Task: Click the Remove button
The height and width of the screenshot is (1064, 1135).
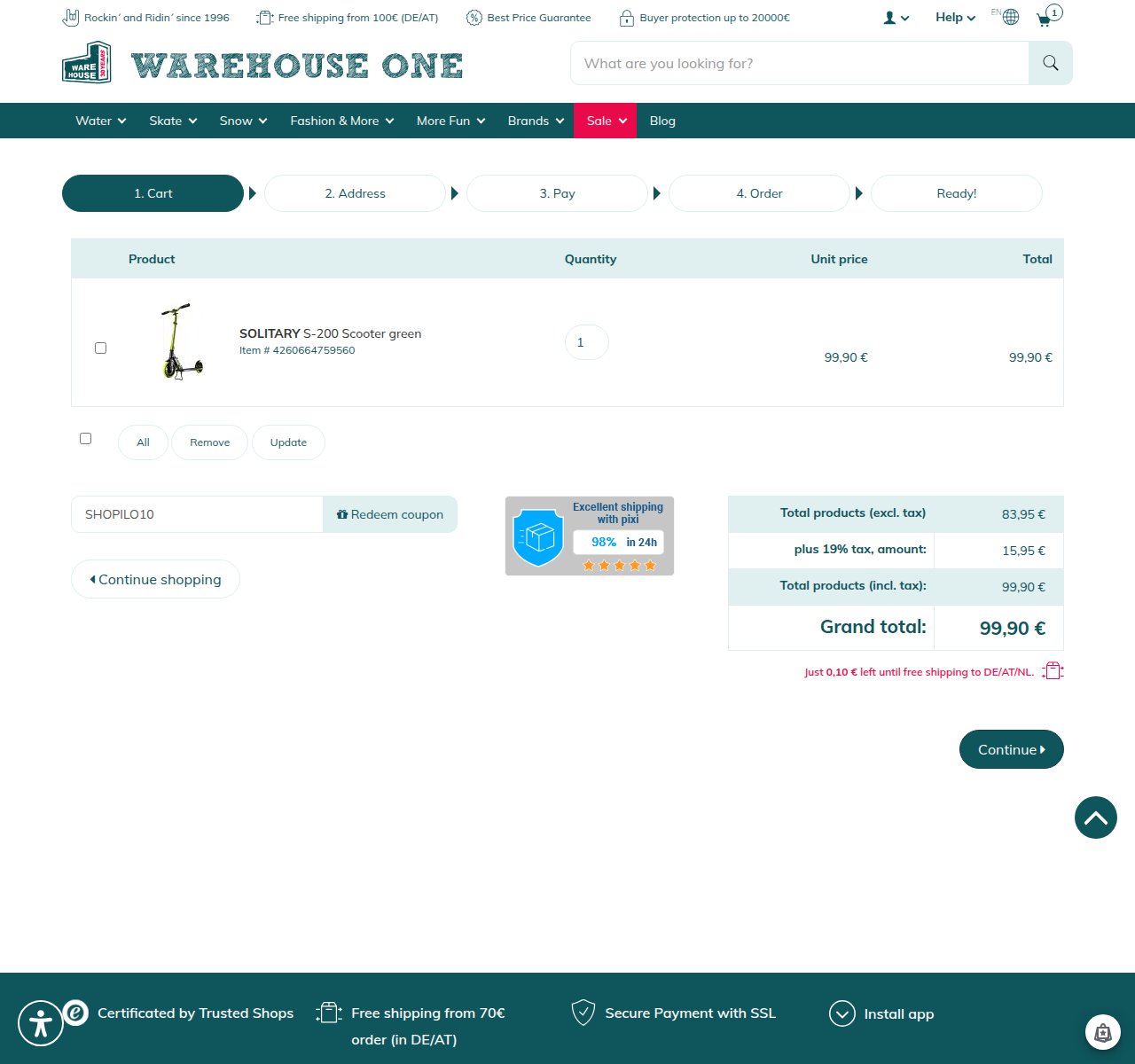Action: (x=209, y=442)
